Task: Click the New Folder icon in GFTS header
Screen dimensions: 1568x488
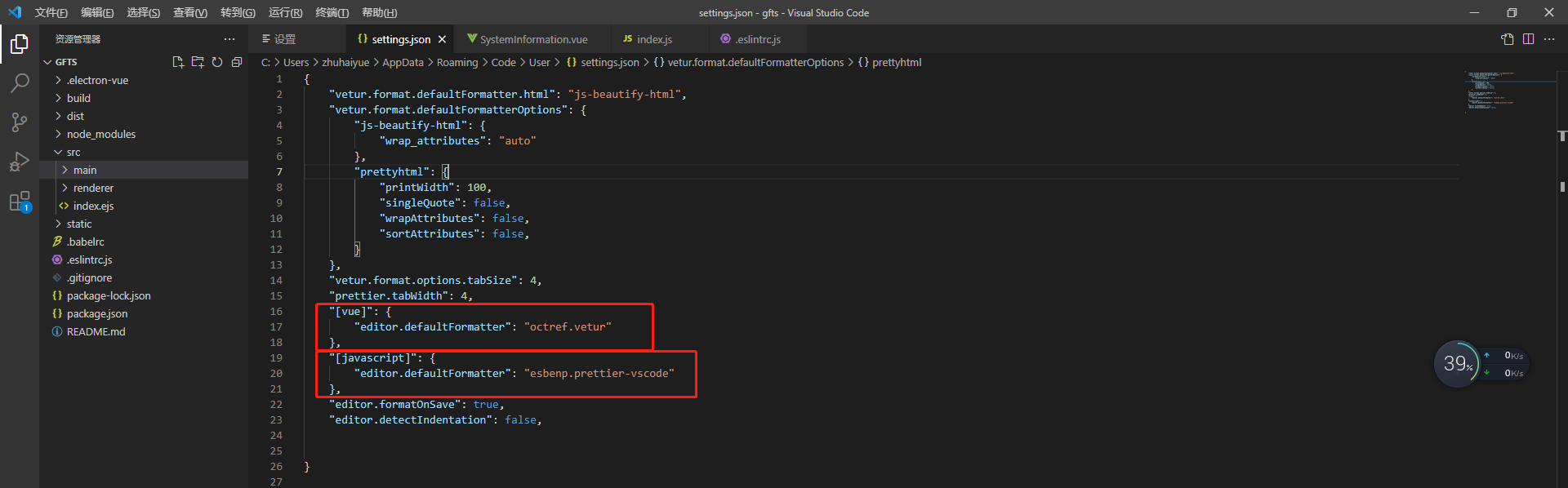Action: [198, 62]
